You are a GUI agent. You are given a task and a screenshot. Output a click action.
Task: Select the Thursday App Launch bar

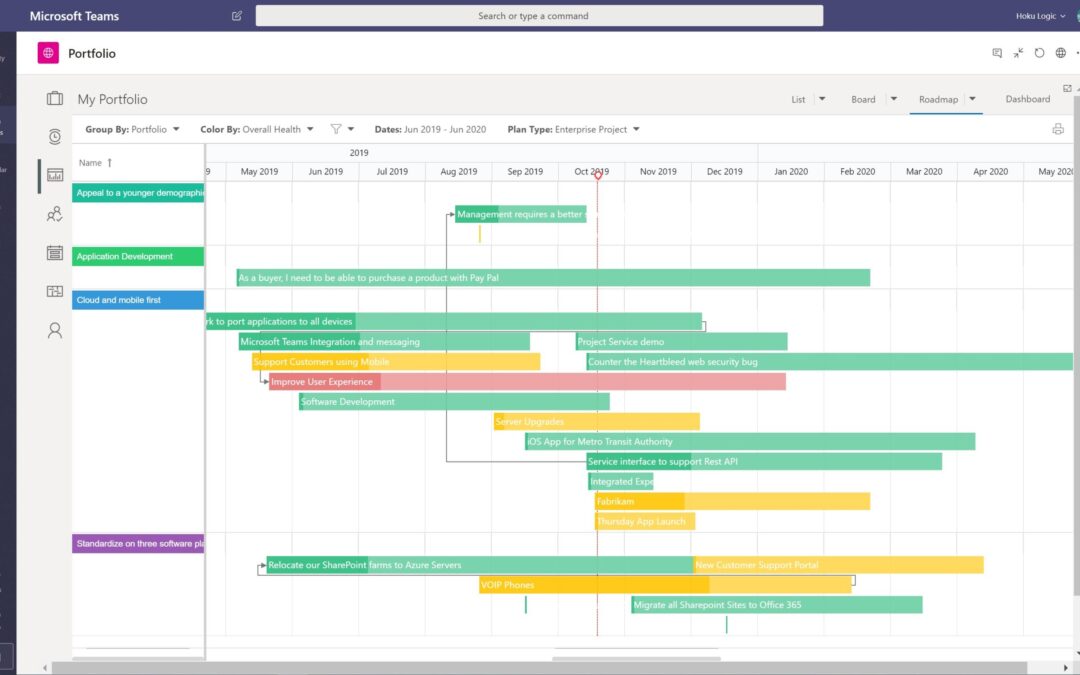(x=645, y=521)
